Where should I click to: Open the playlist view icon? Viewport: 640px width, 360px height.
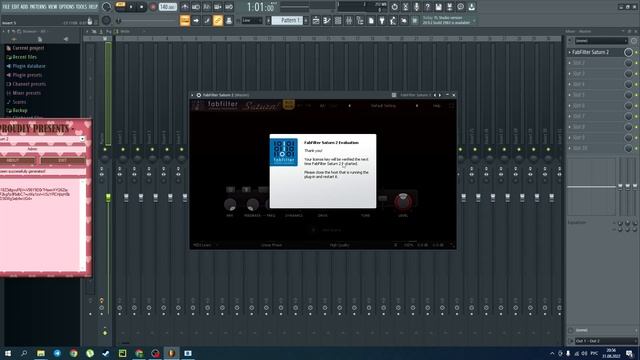316,20
